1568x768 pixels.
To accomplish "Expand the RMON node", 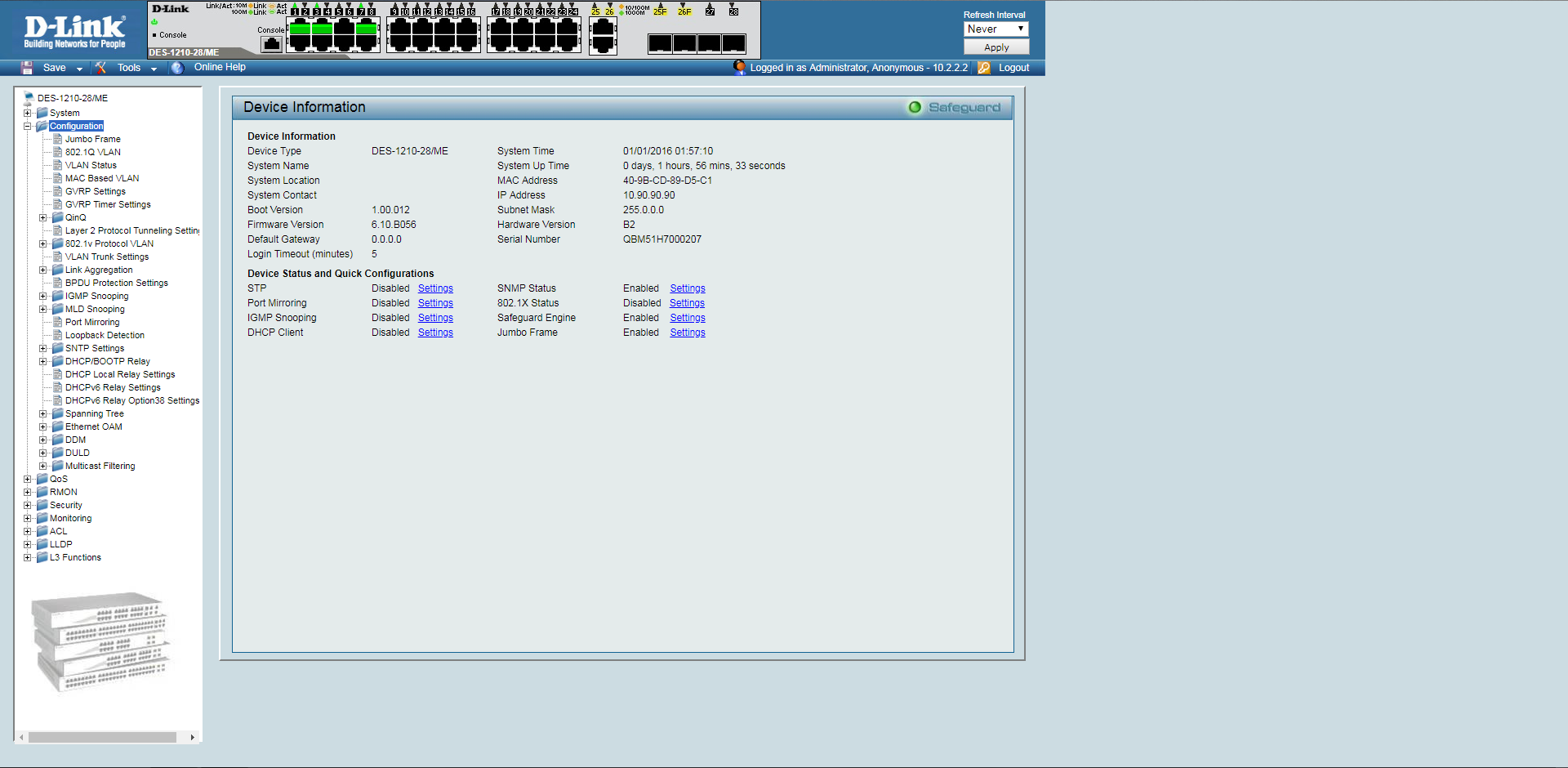I will click(x=27, y=492).
